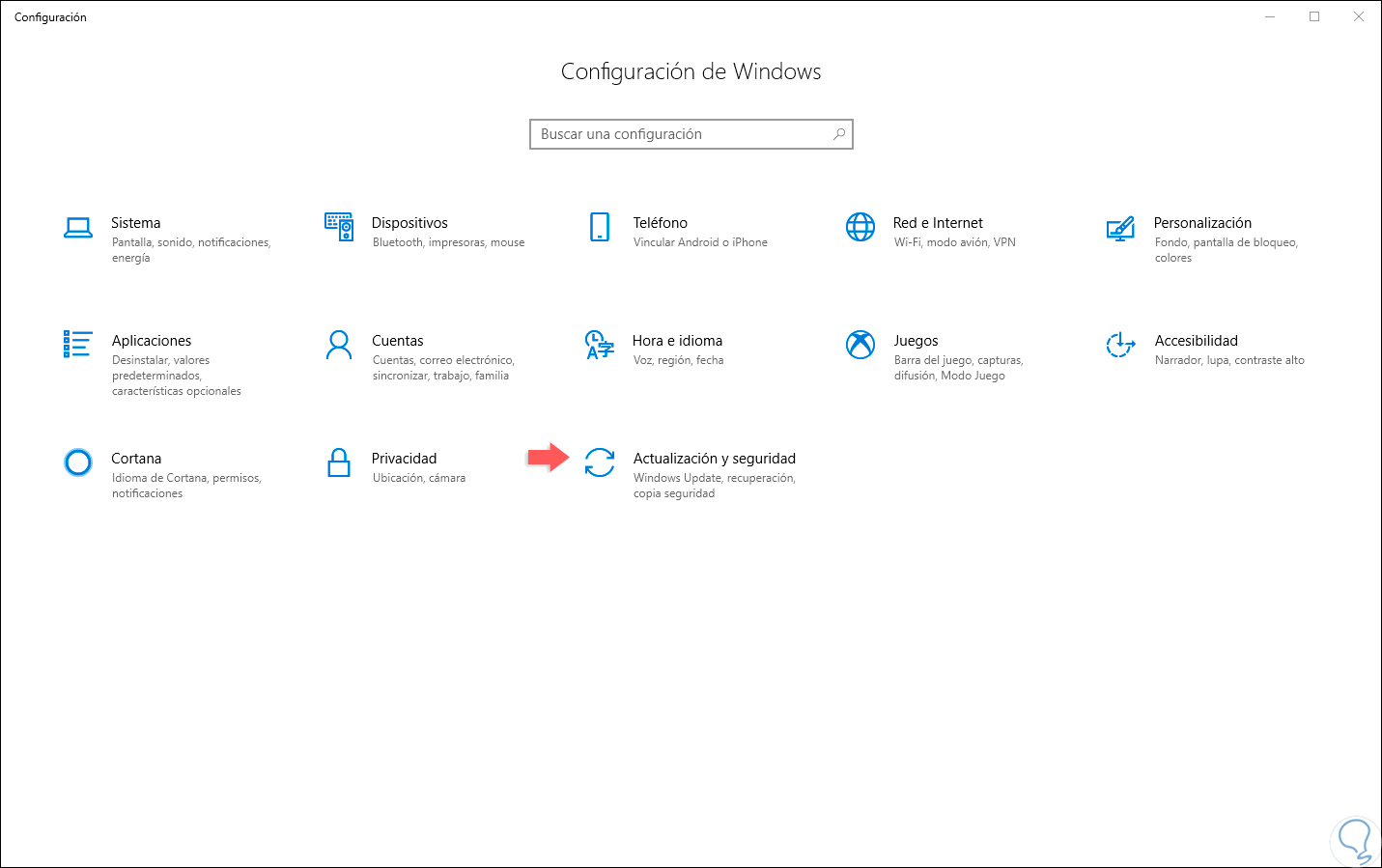Click 'Cuentas, correo electrónico, sincronizar' description
This screenshot has height=868, width=1382.
[443, 368]
